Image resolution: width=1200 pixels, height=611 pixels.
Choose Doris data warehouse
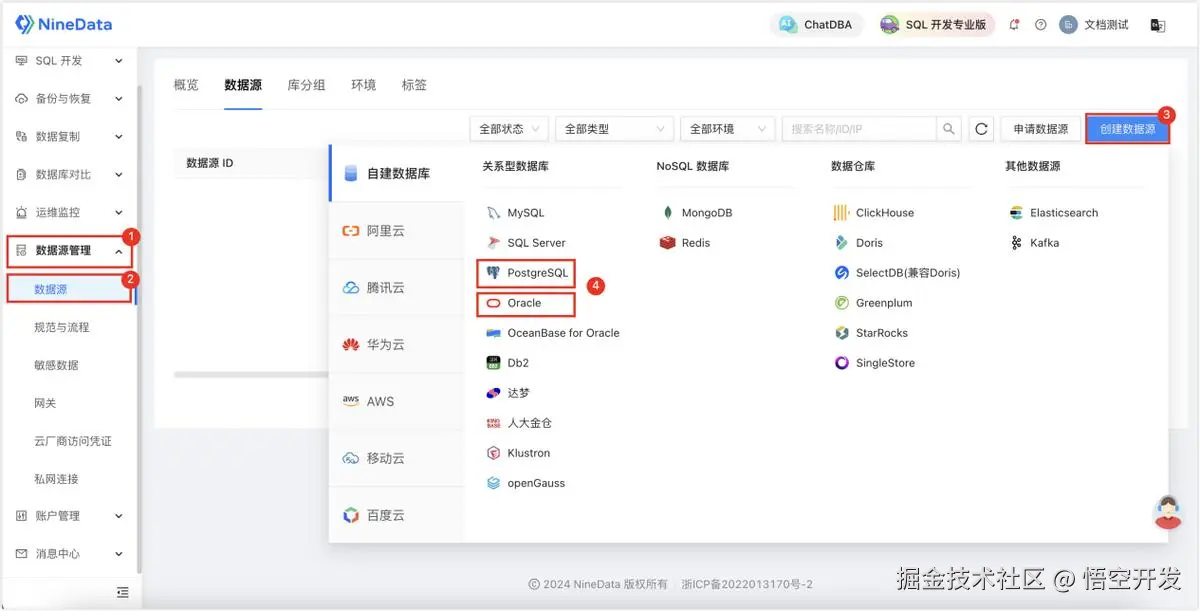[859, 243]
